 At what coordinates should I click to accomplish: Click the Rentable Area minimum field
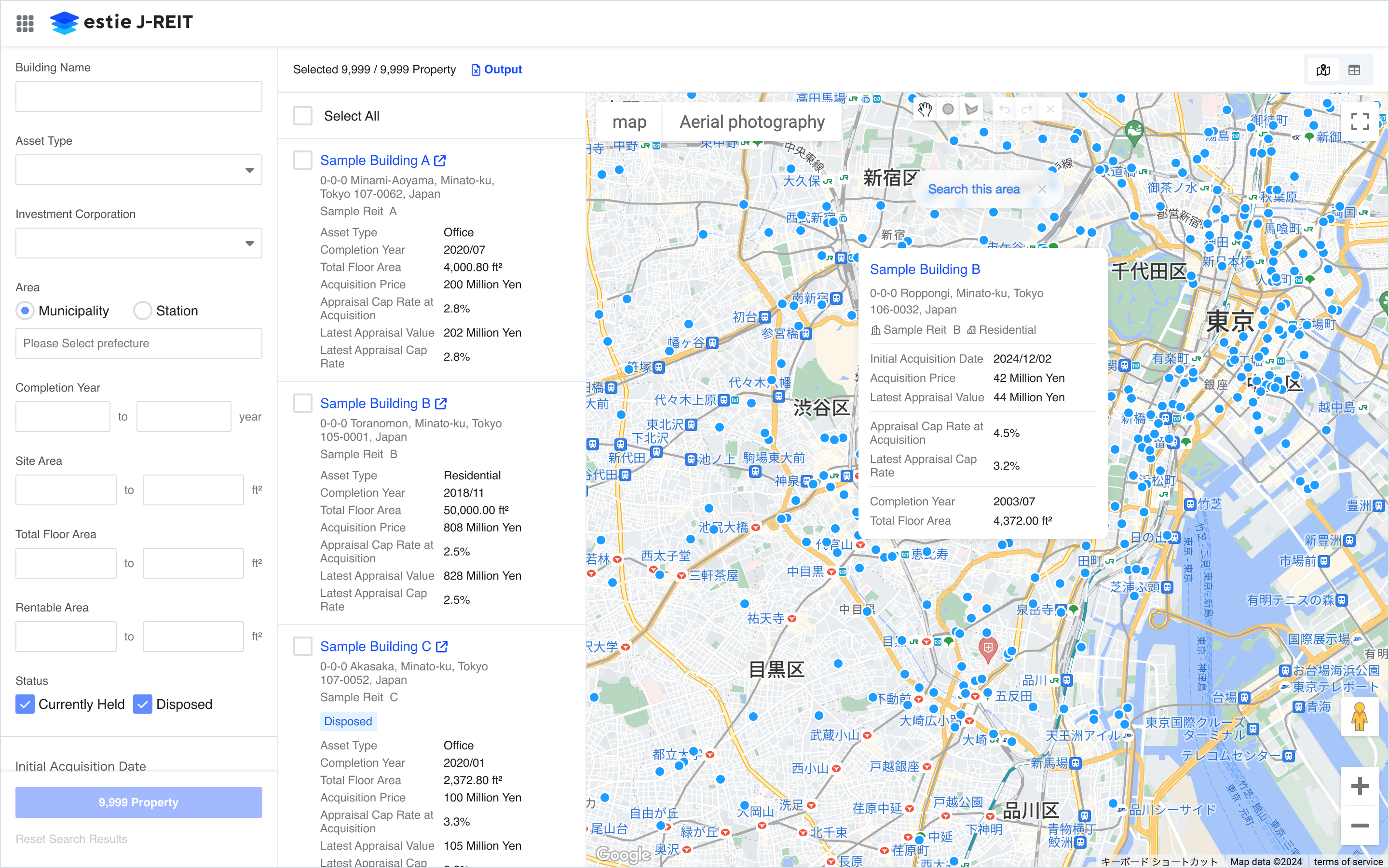[x=66, y=637]
